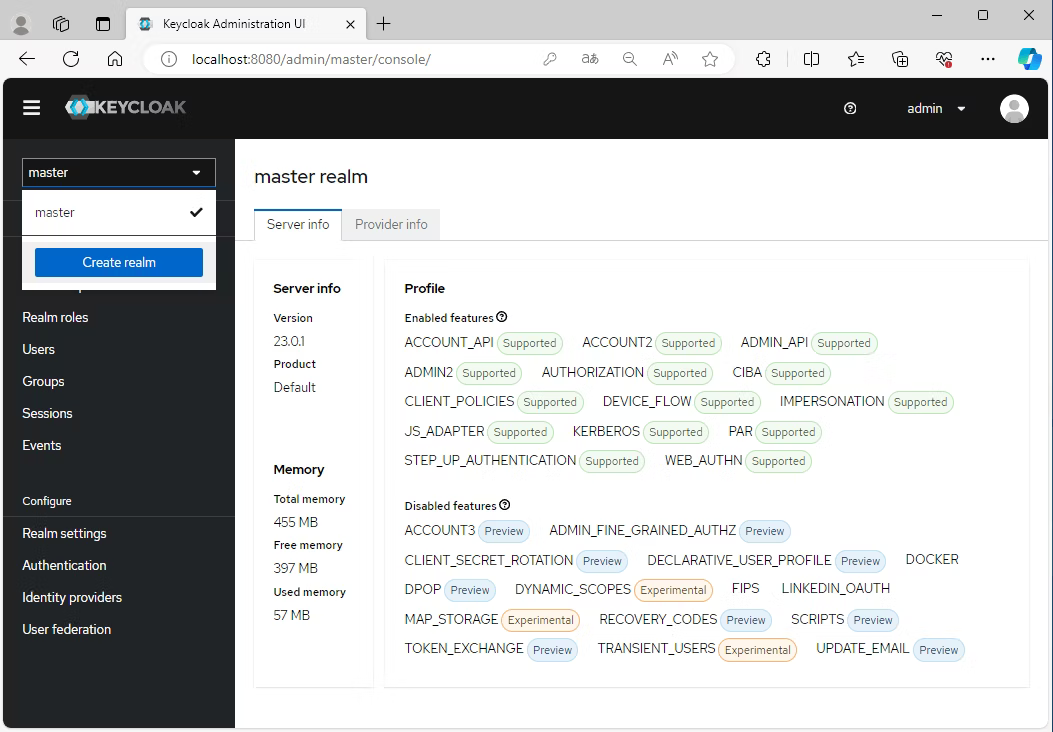Select the Server info tab
The width and height of the screenshot is (1053, 732).
click(298, 224)
